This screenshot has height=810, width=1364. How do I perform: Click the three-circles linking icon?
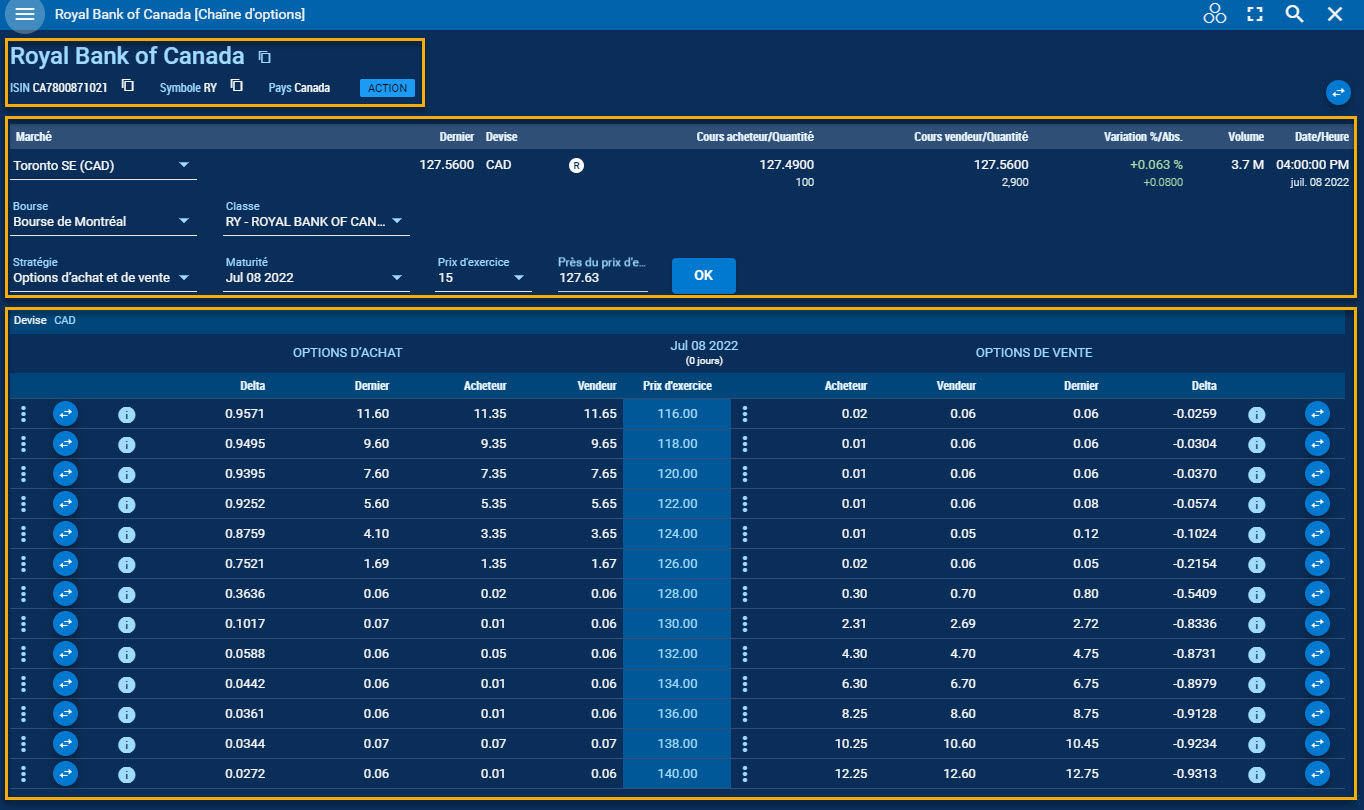(1214, 14)
